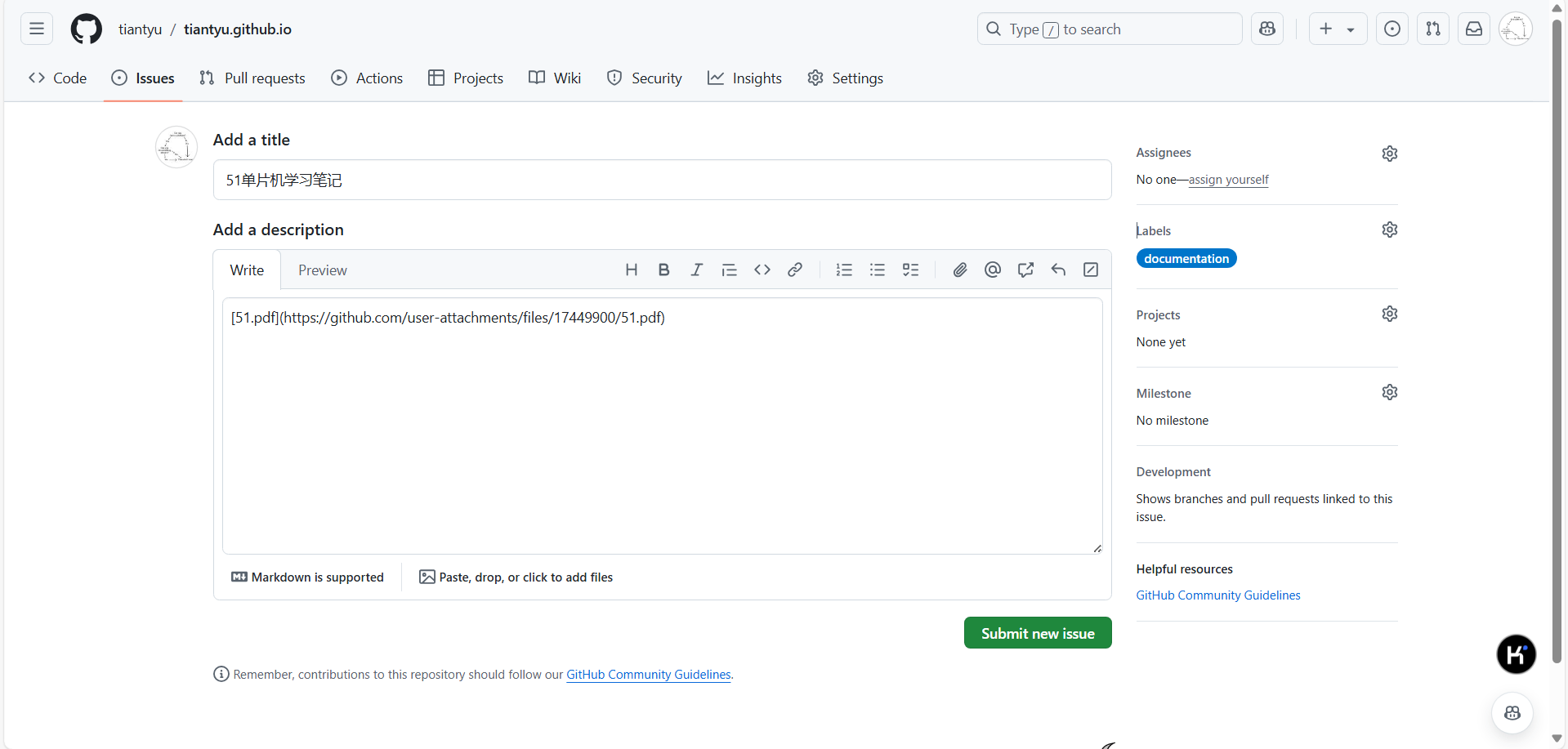Click the Heading formatting icon
Viewport: 1568px width, 749px height.
coord(631,270)
